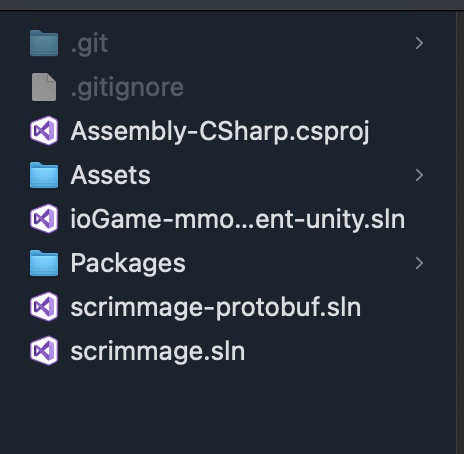The image size is (464, 454).
Task: Select the scrimmage-protobuf.sln file name
Action: pyautogui.click(x=216, y=307)
